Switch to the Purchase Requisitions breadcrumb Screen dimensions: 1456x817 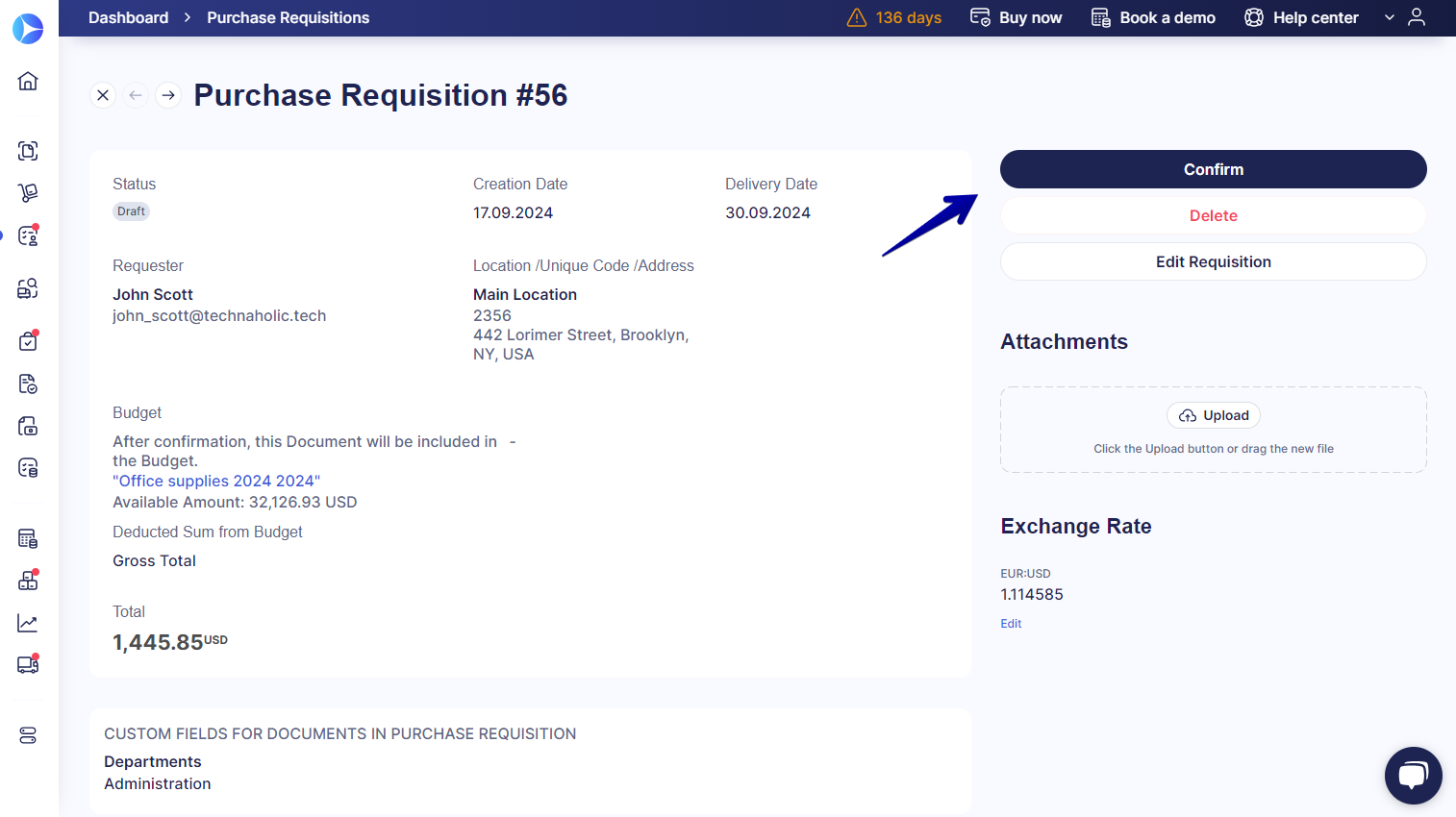click(x=288, y=17)
